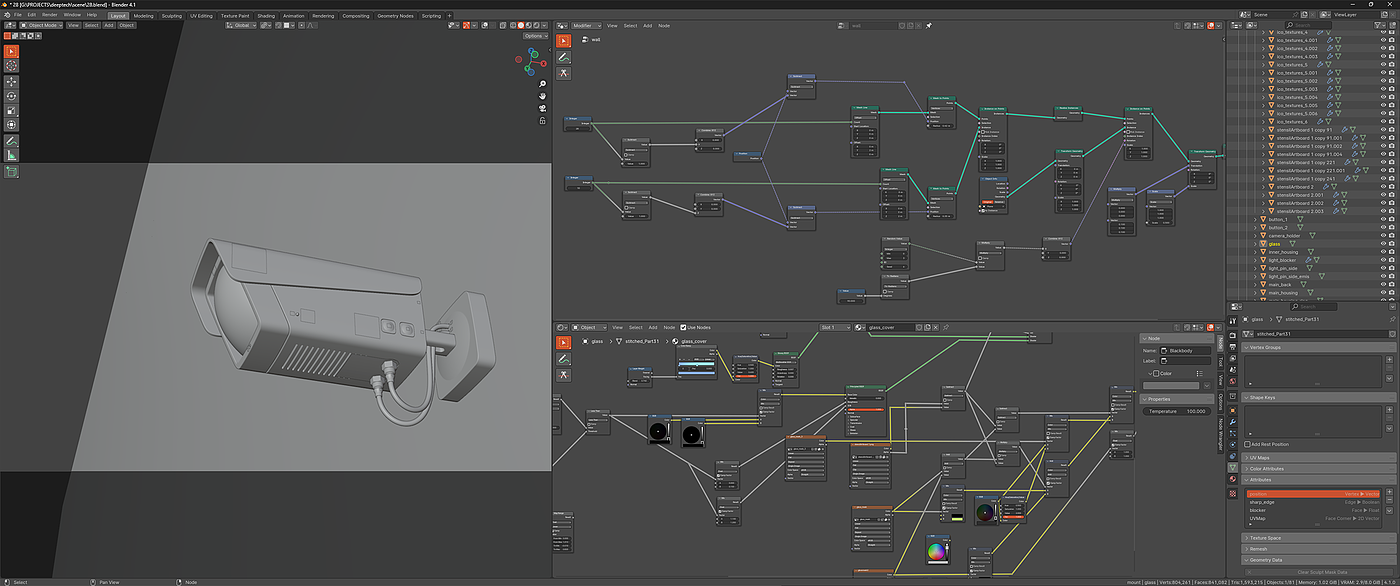This screenshot has height=586, width=1400.
Task: Pick the Measure tool
Action: tap(12, 155)
